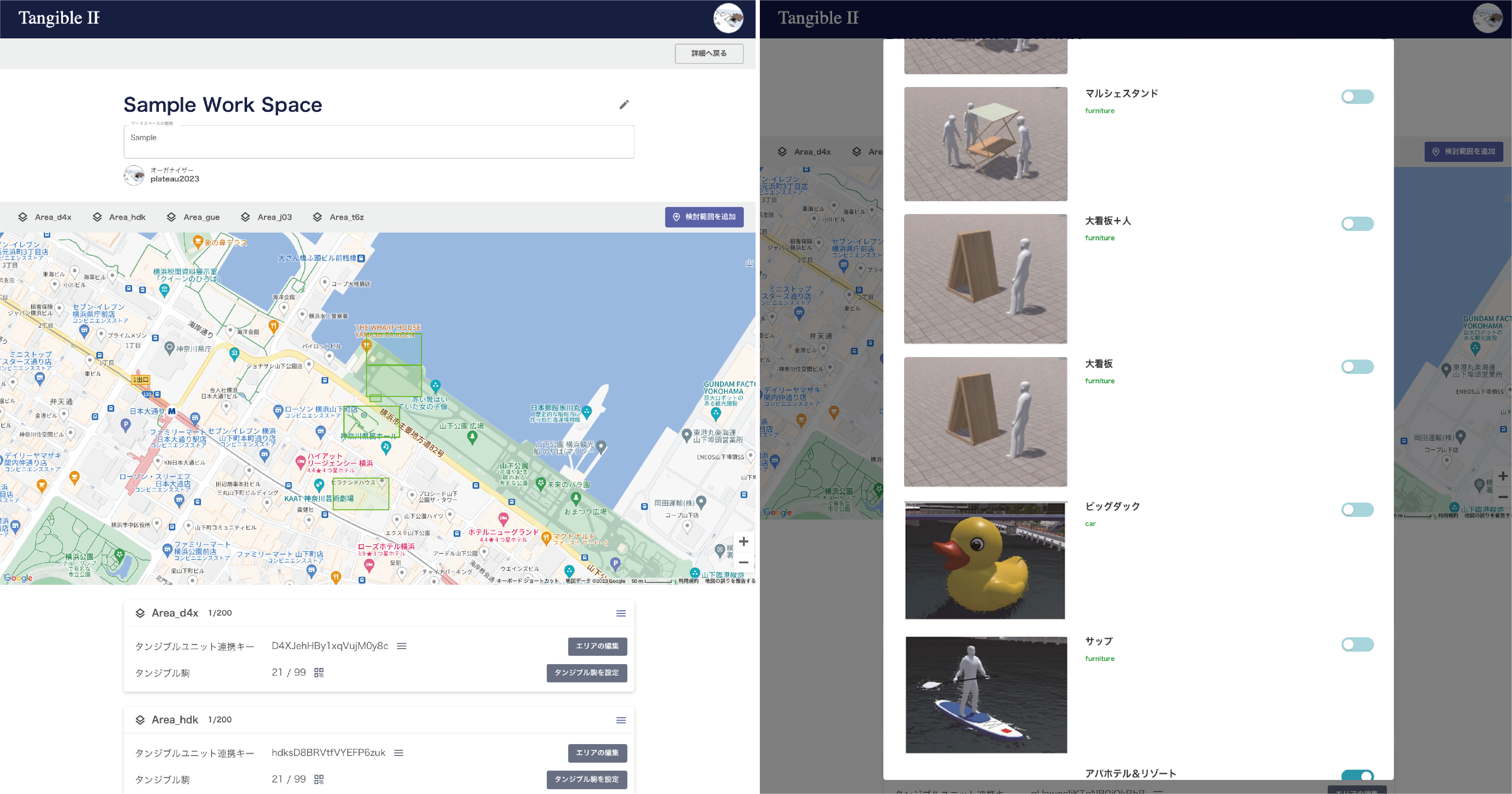Enable the 大看板 toggle
Screen dimensions: 1512x794
1357,367
